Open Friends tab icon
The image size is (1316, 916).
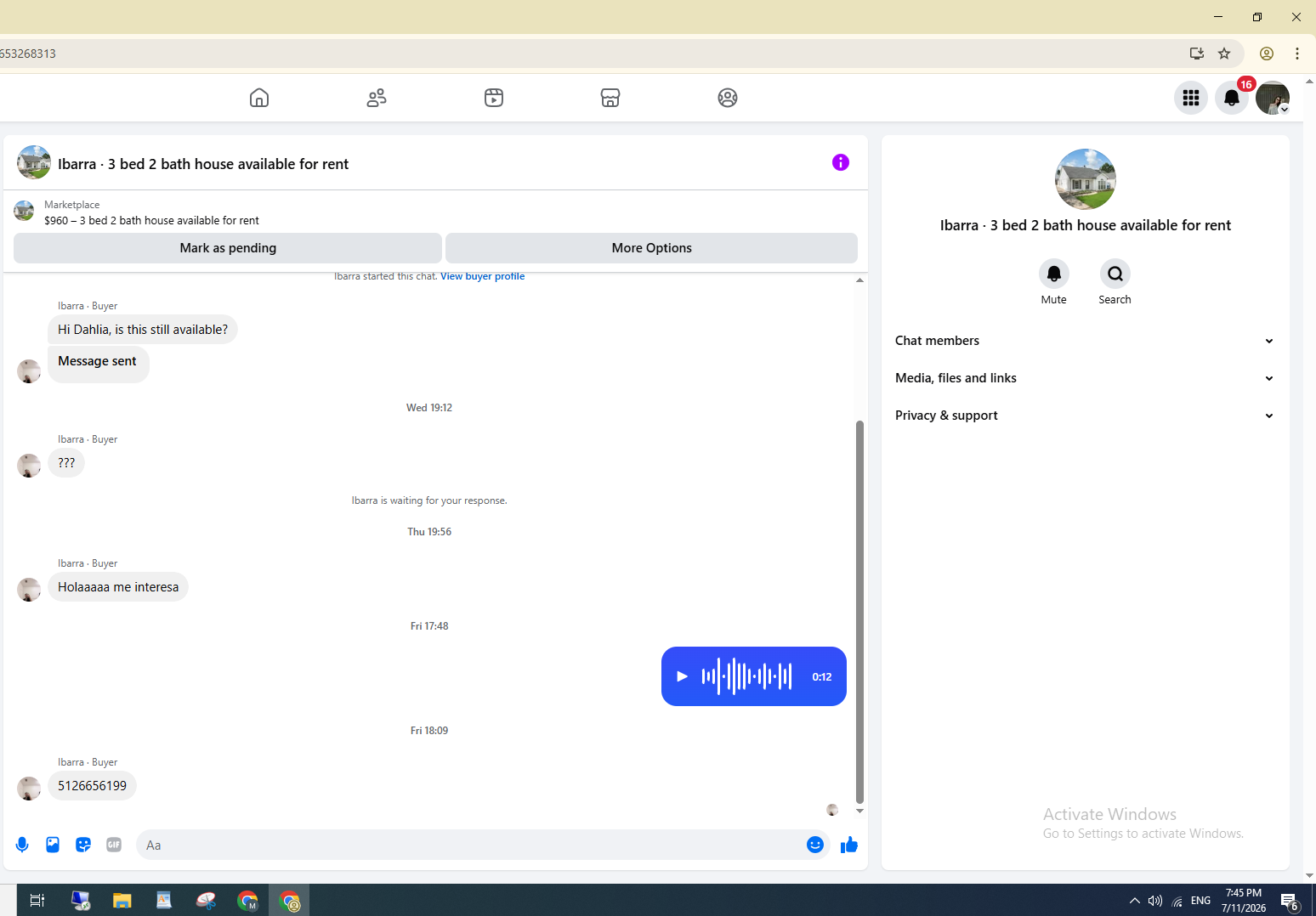click(377, 98)
